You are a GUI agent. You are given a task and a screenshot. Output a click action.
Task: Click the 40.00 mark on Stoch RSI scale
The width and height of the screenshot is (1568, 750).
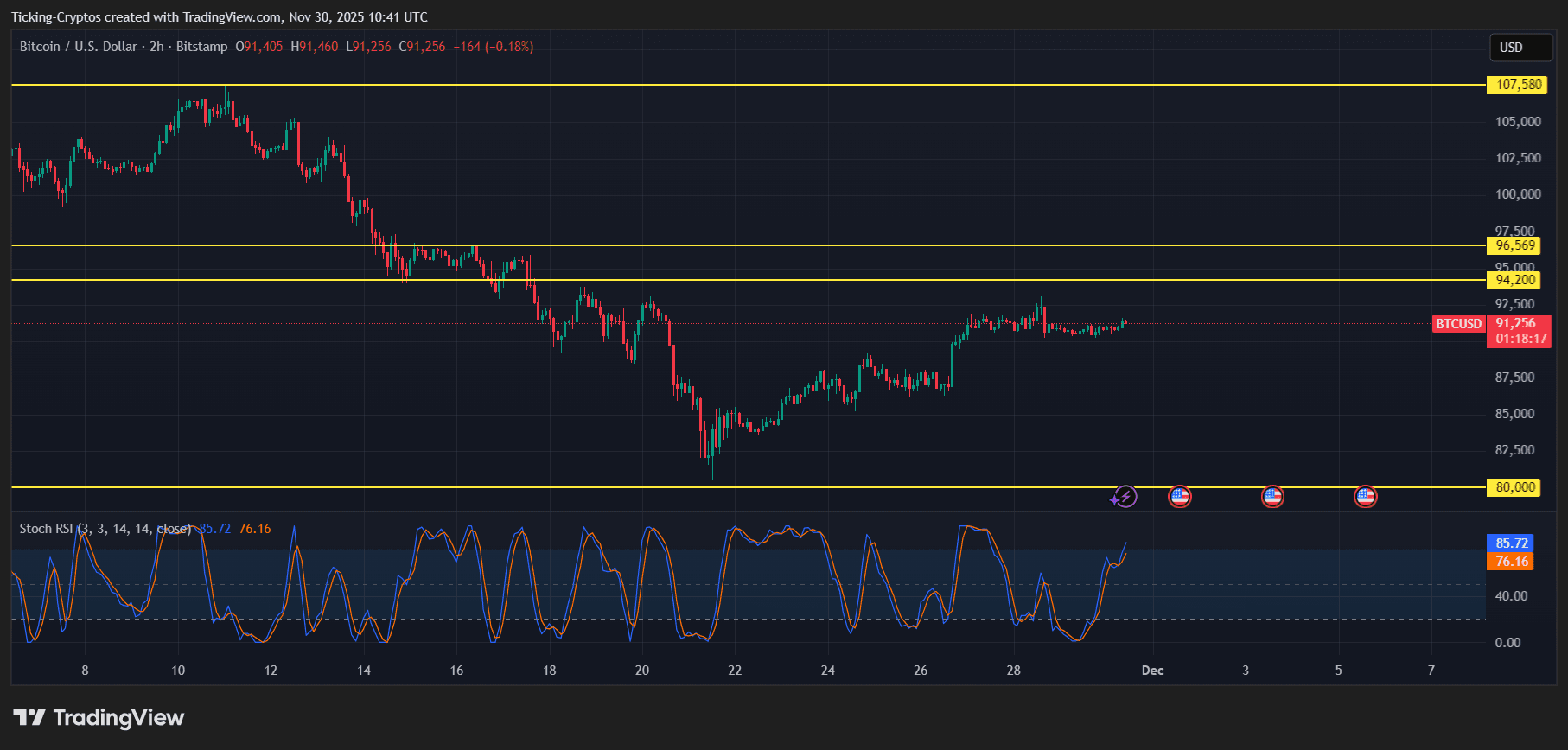(x=1511, y=596)
